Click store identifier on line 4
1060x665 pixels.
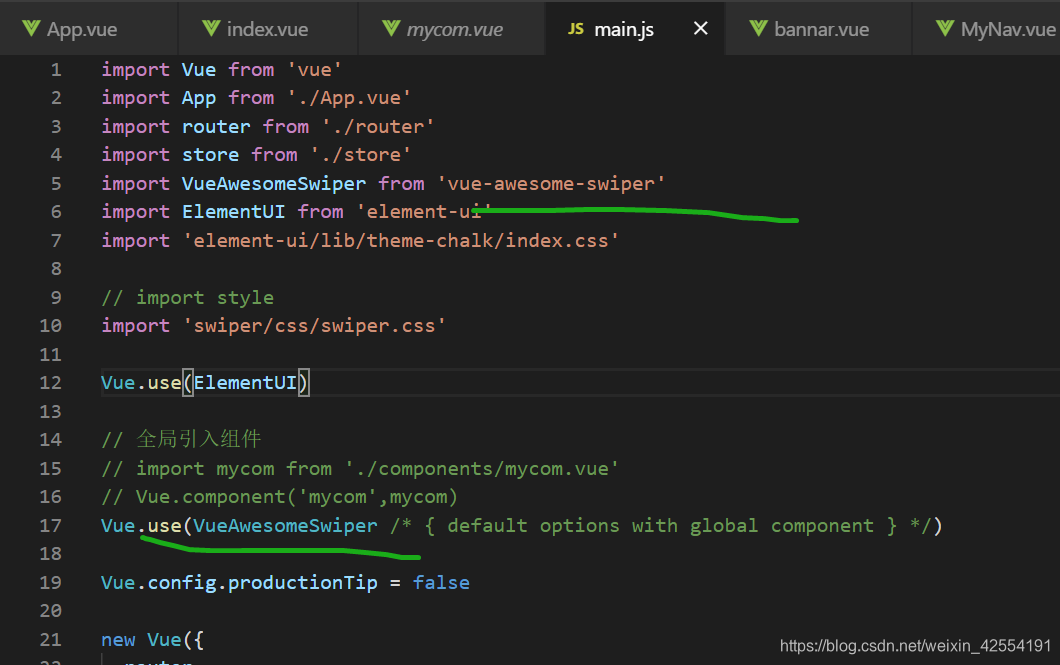pos(210,155)
